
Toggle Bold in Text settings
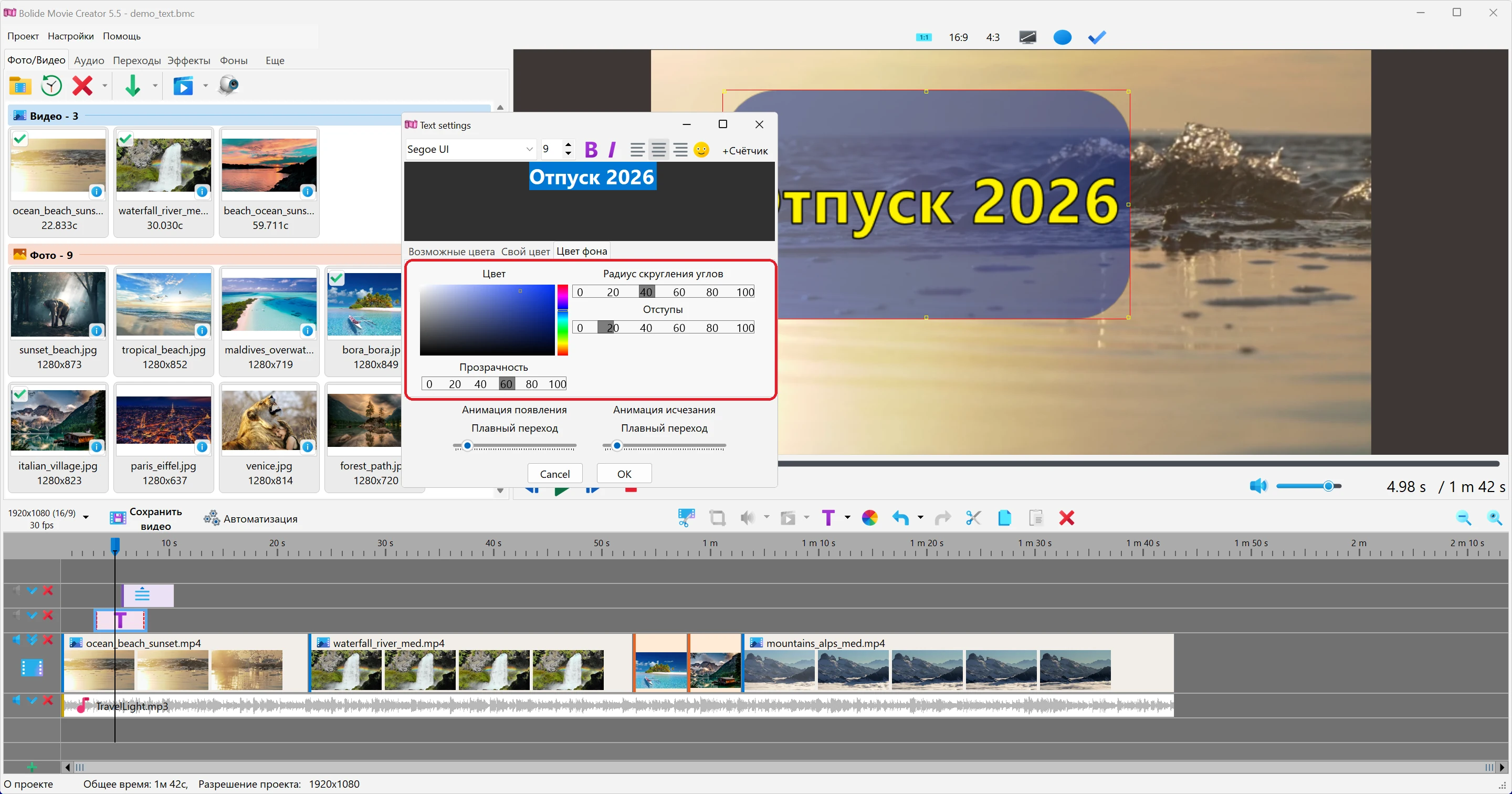pos(591,150)
